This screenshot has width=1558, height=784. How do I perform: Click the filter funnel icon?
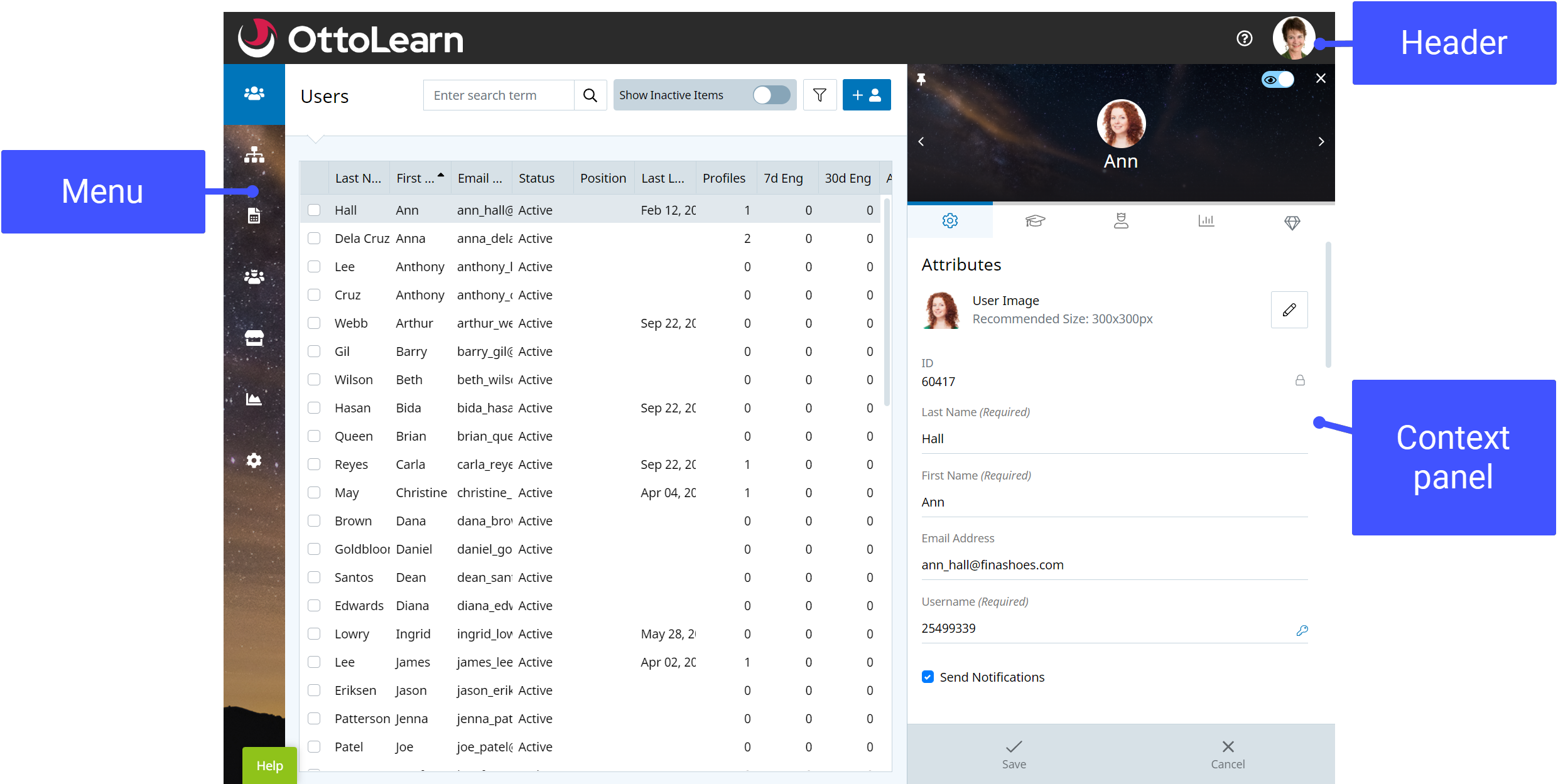tap(820, 95)
